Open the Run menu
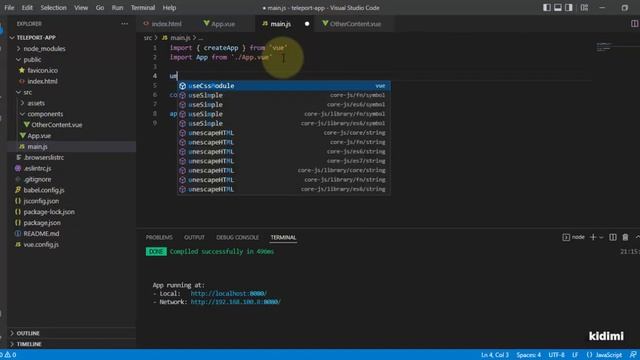 point(117,8)
